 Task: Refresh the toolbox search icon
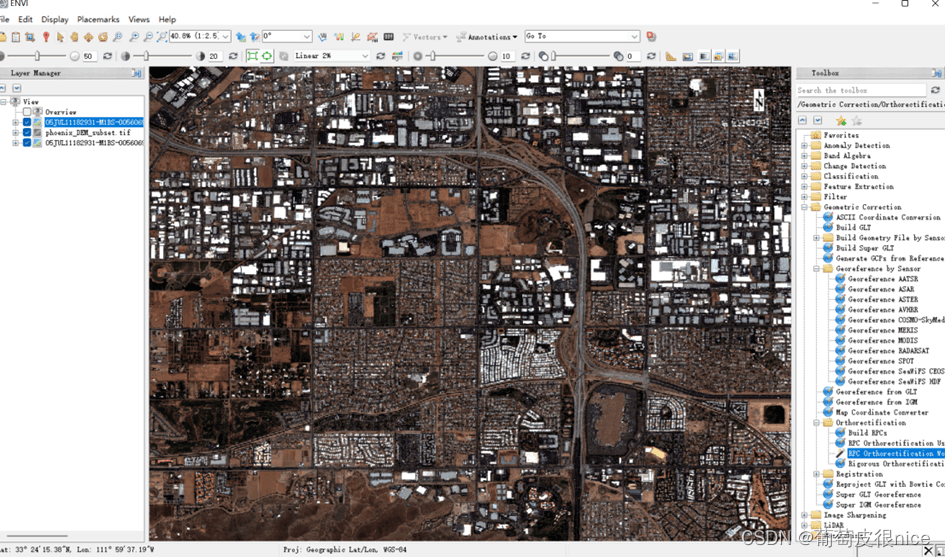[x=935, y=90]
